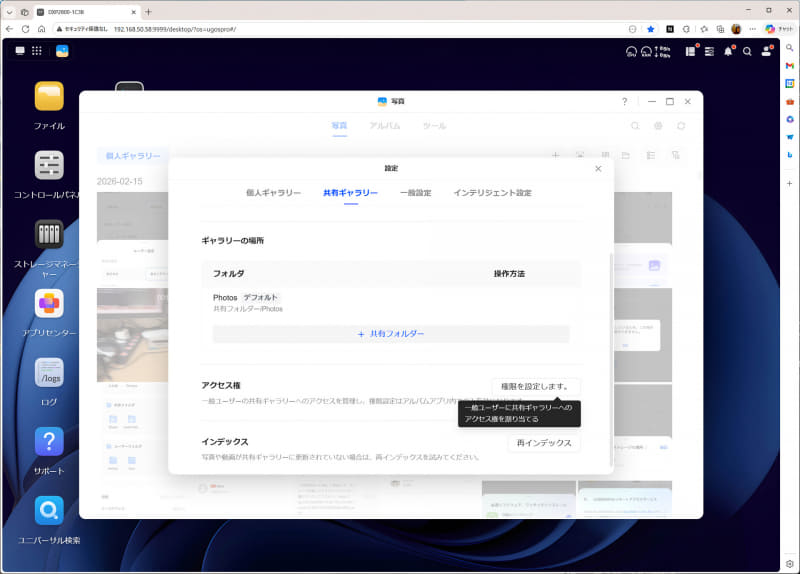Click the browser refresh button
800x574 pixels.
25,29
